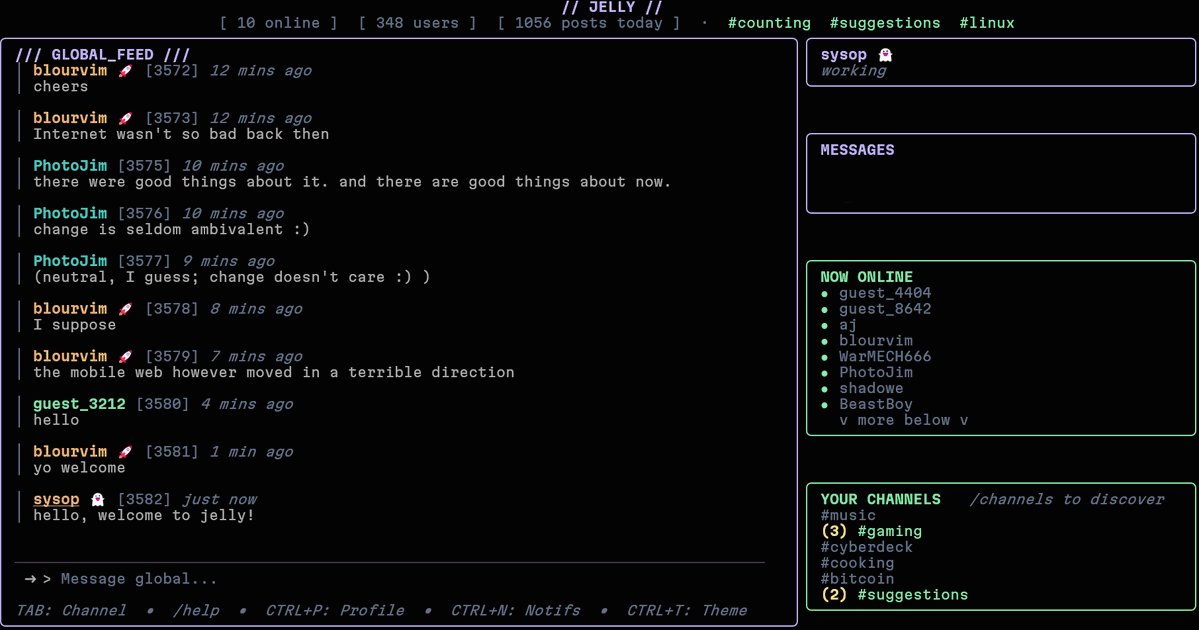Click the ghost icon on sysop's welcome message
Image resolution: width=1199 pixels, height=630 pixels.
click(97, 498)
